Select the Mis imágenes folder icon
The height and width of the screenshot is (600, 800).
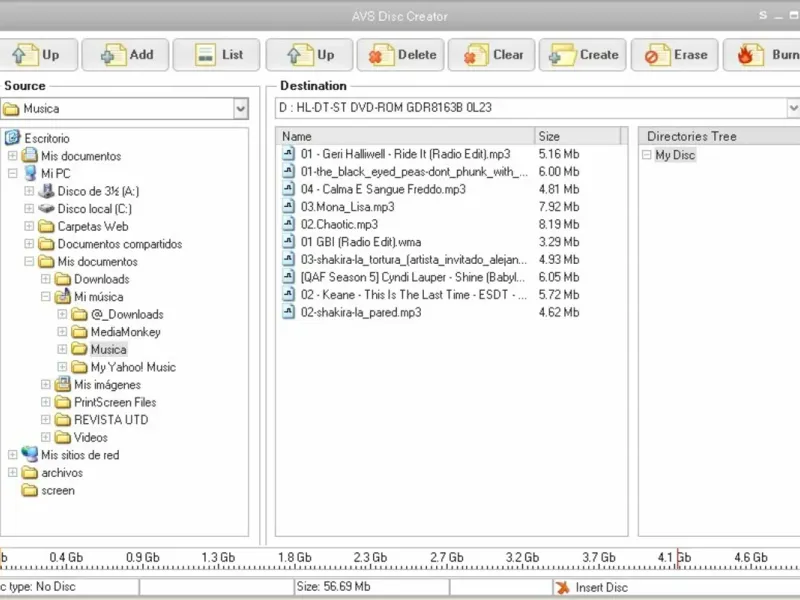click(63, 384)
